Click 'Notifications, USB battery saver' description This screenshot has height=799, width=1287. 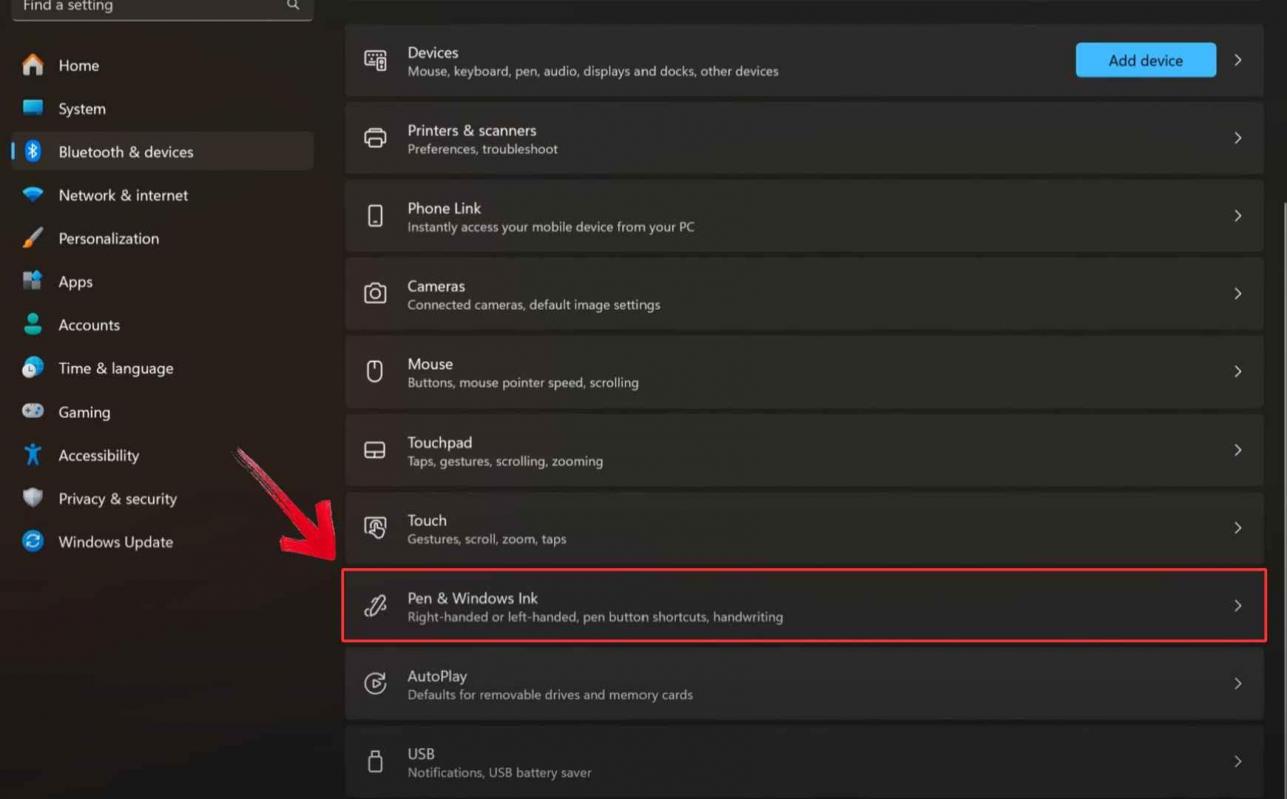click(x=499, y=773)
